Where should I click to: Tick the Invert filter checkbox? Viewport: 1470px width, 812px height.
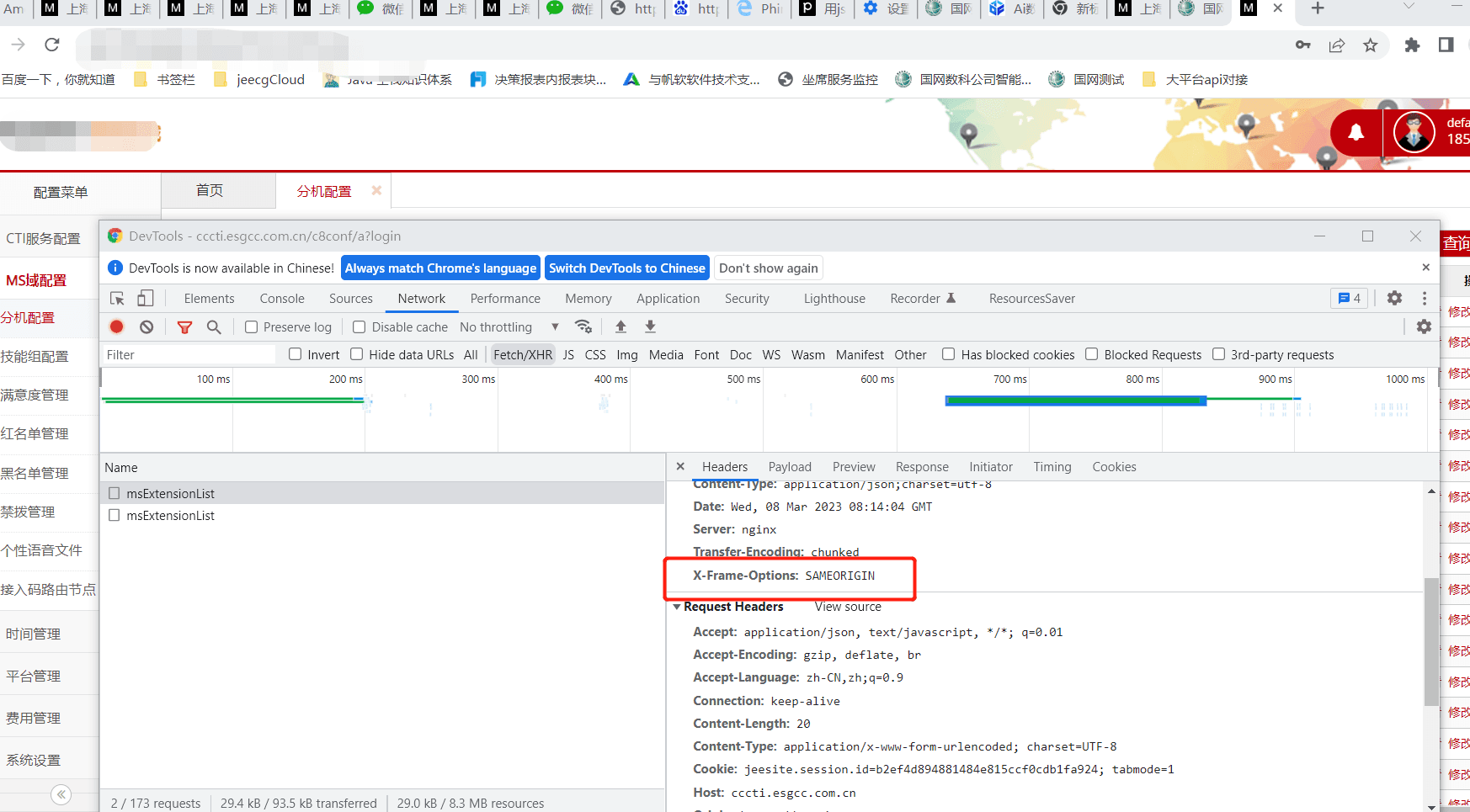tap(296, 354)
